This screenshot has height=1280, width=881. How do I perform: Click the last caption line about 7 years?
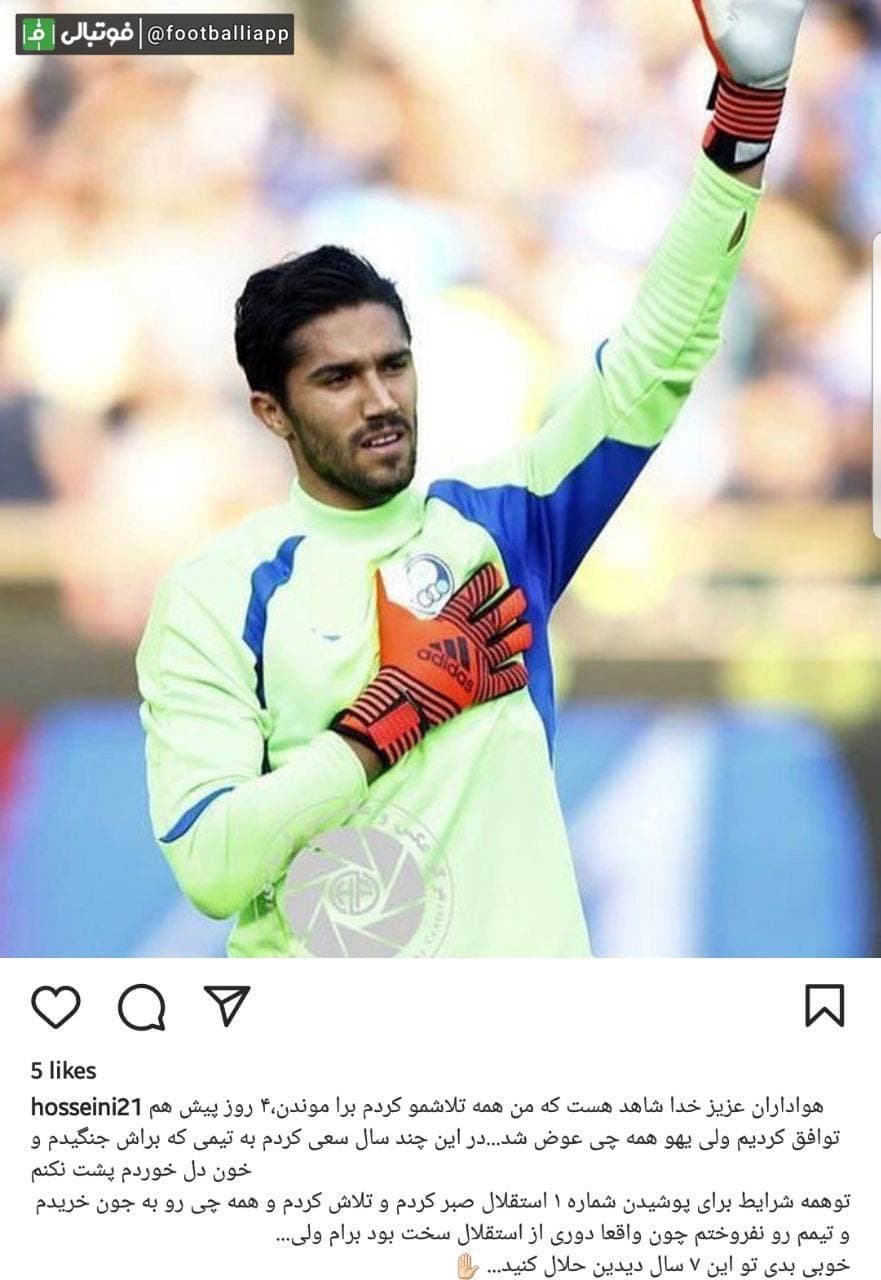point(664,1266)
